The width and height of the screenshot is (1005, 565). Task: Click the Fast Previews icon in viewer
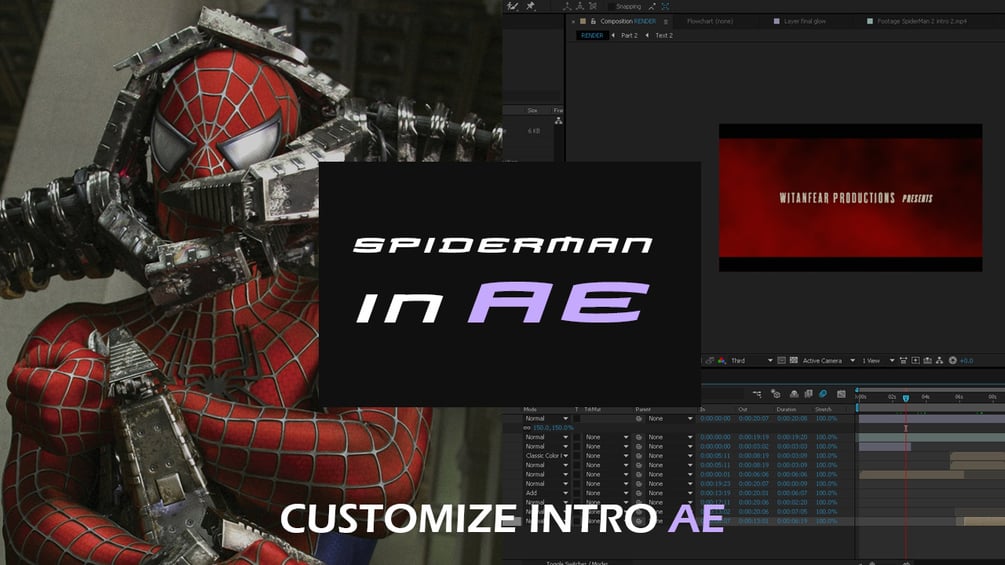[x=915, y=361]
